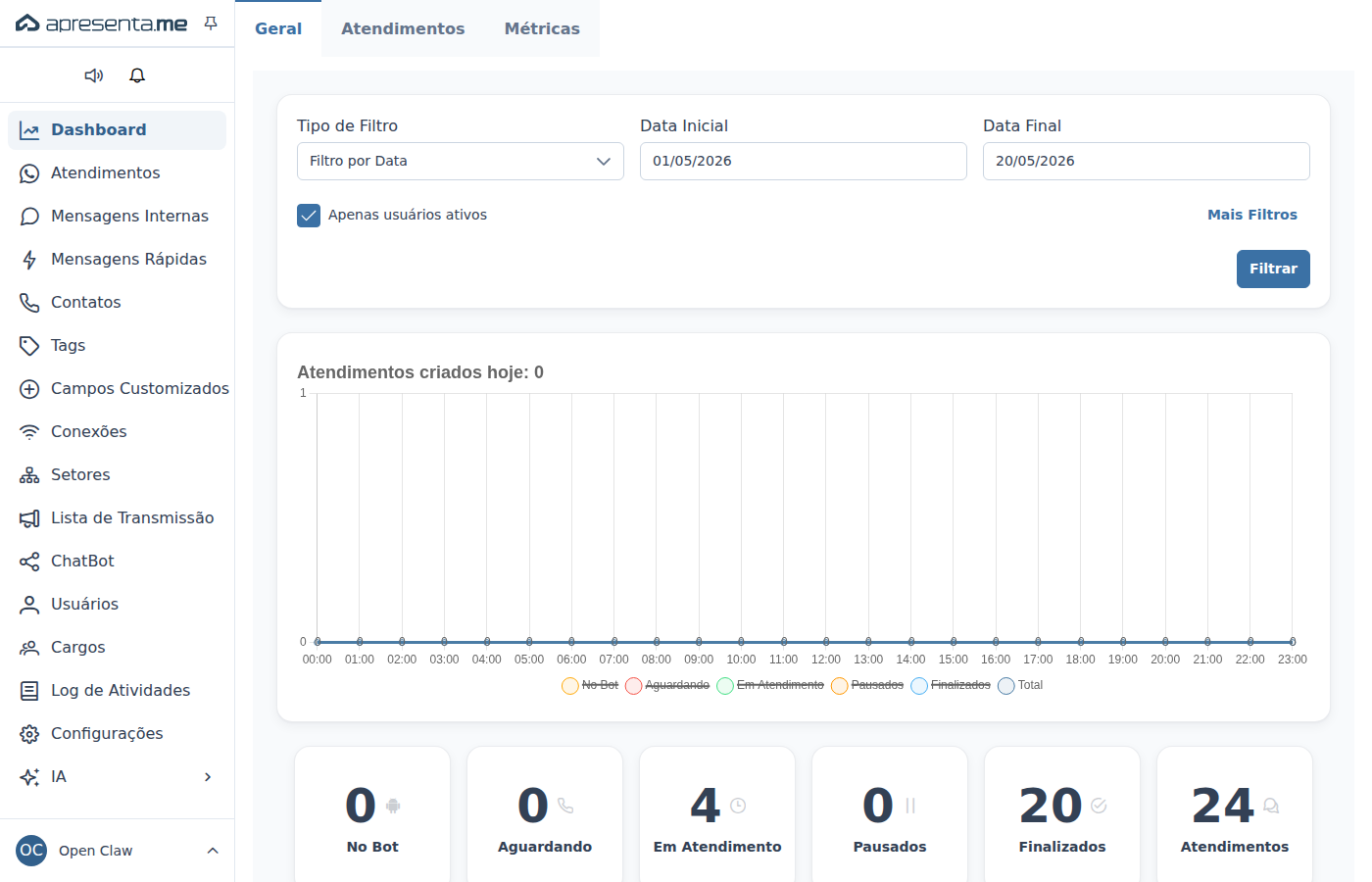Open the notifications bell
The height and width of the screenshot is (882, 1372).
137,75
